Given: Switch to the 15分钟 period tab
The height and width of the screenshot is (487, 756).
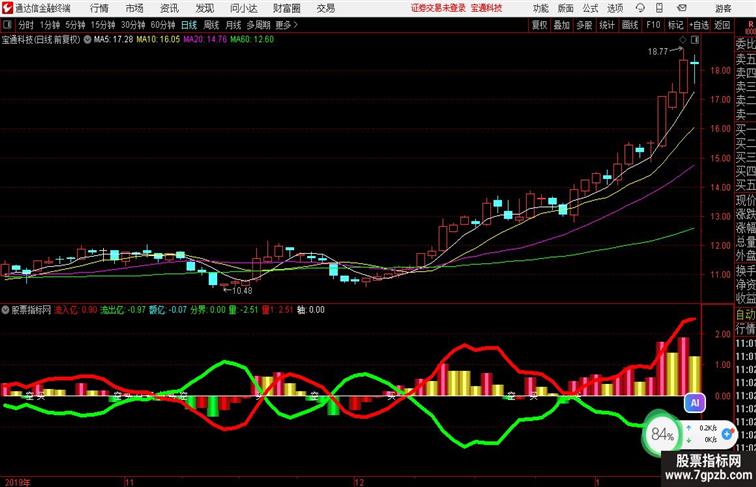Looking at the screenshot, I should point(103,25).
